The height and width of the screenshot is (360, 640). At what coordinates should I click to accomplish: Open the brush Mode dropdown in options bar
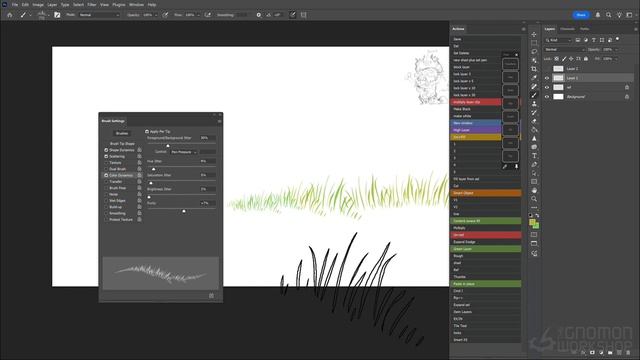[99, 15]
